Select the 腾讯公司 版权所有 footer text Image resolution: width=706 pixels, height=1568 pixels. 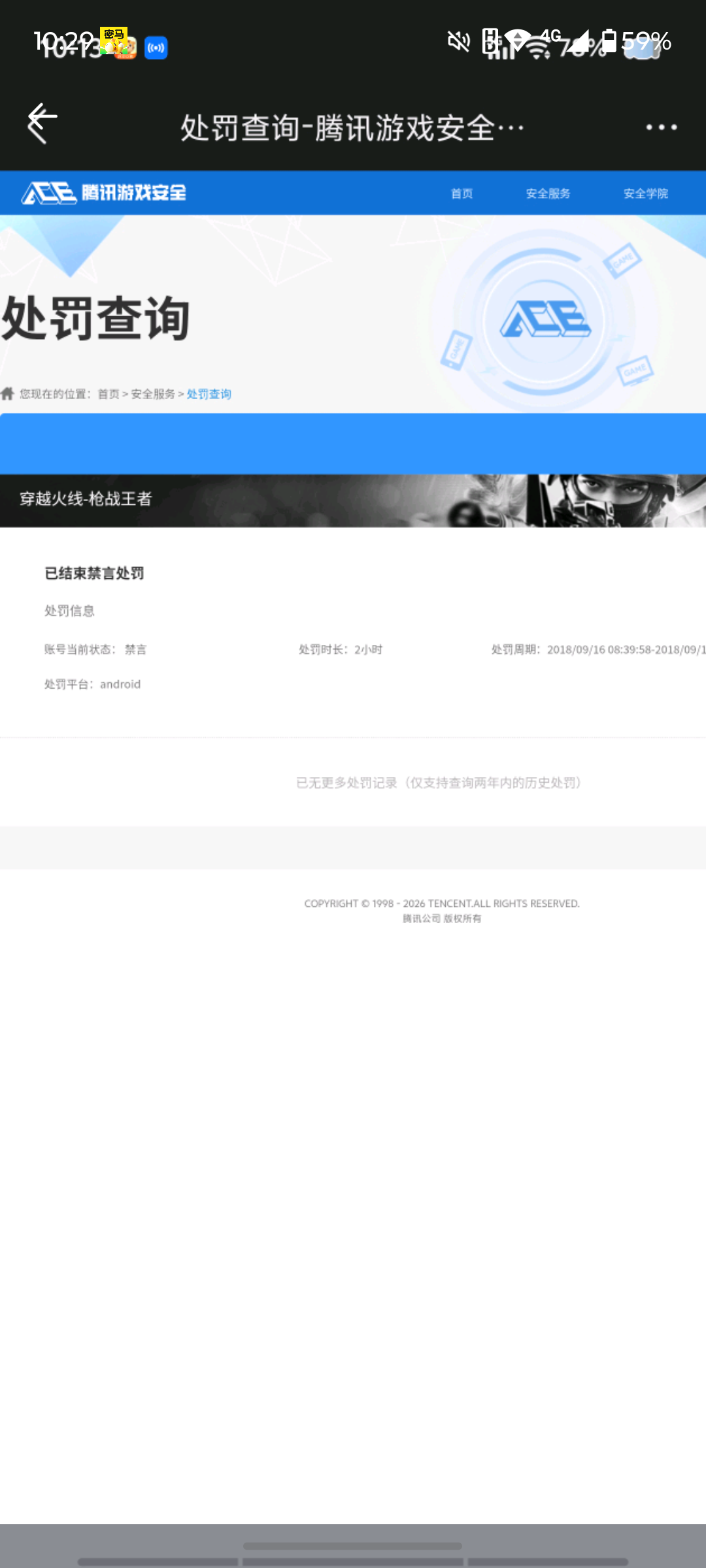[442, 919]
